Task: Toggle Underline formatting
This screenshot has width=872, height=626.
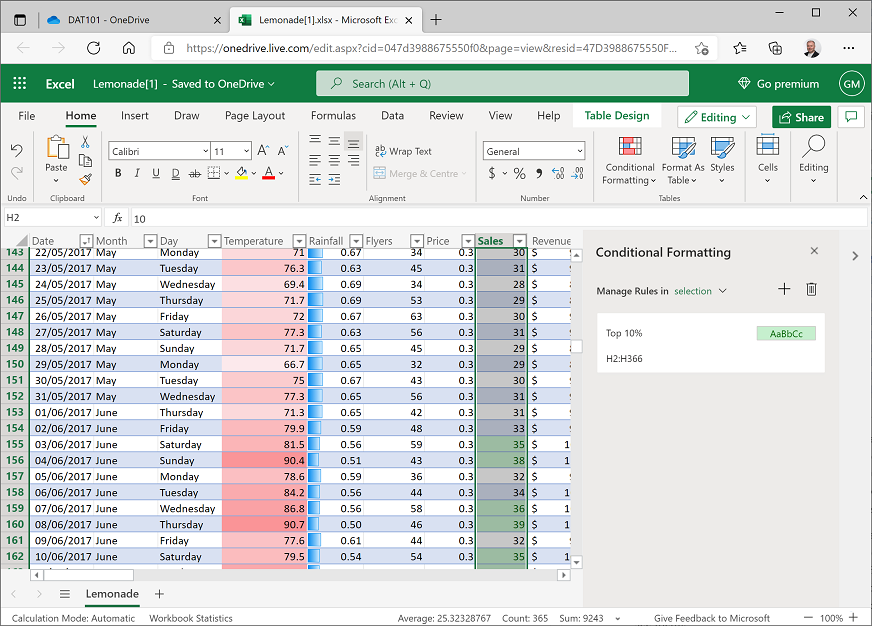Action: click(157, 172)
